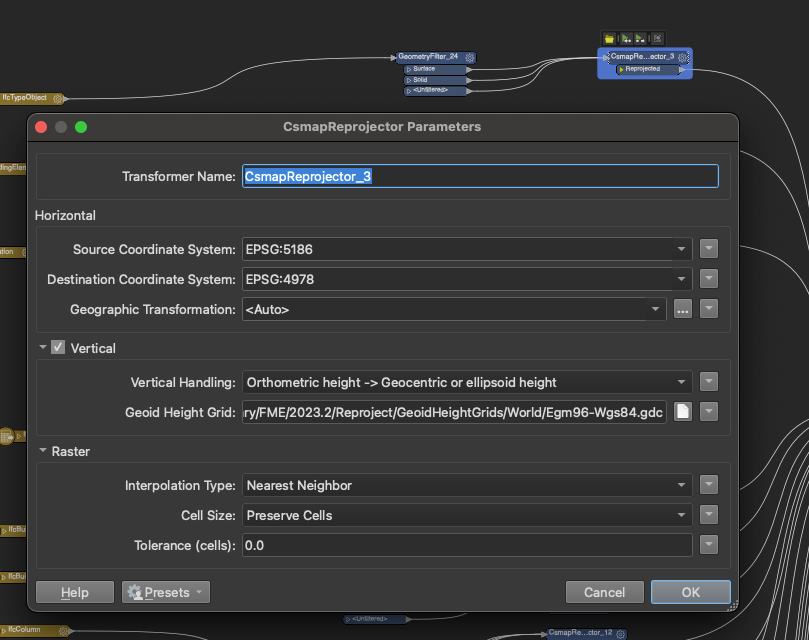Click the <Unfiltered> port on GeometryFilter_24

point(436,91)
